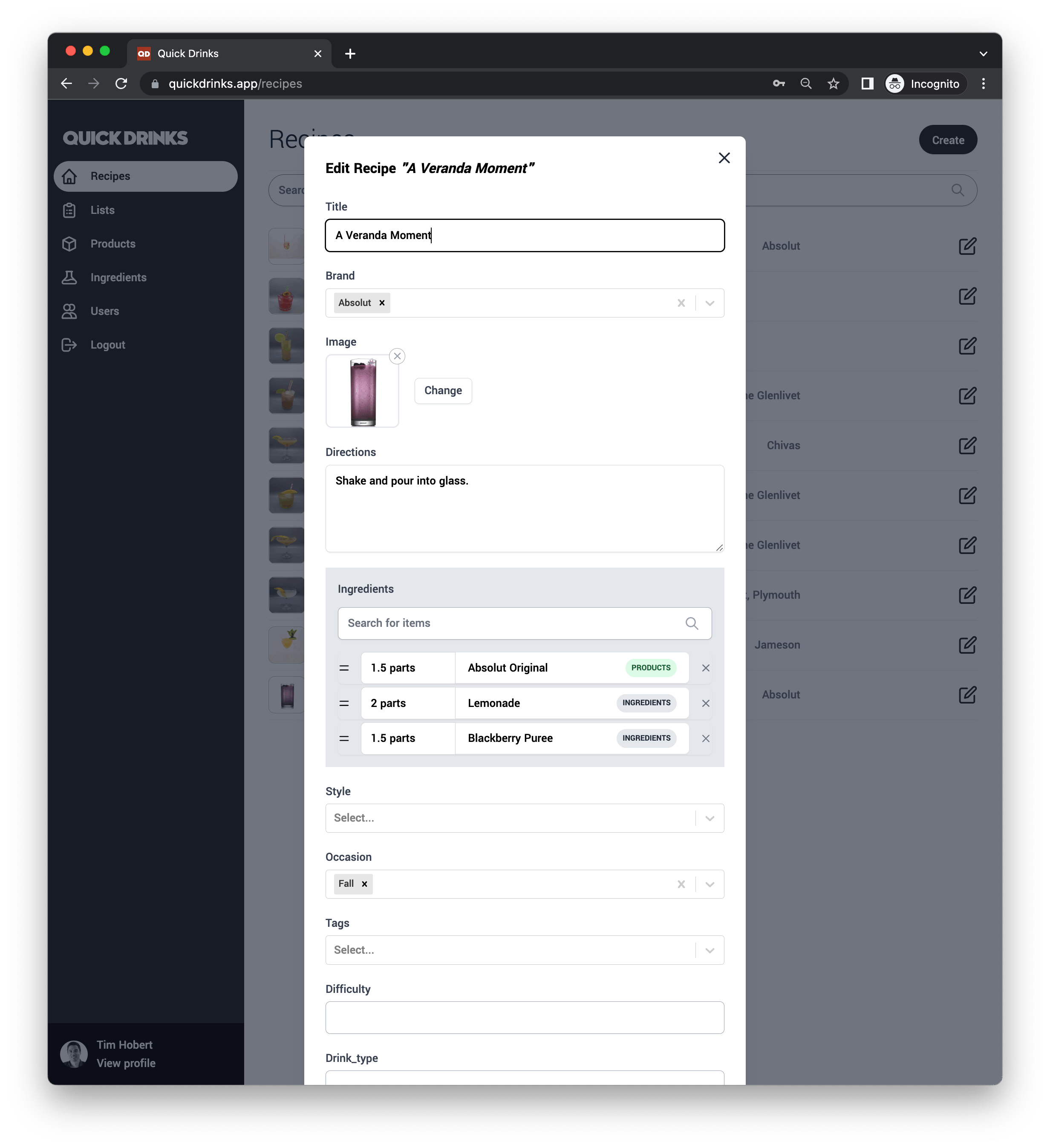This screenshot has height=1148, width=1050.
Task: Edit the last Absolut recipe row
Action: point(967,695)
